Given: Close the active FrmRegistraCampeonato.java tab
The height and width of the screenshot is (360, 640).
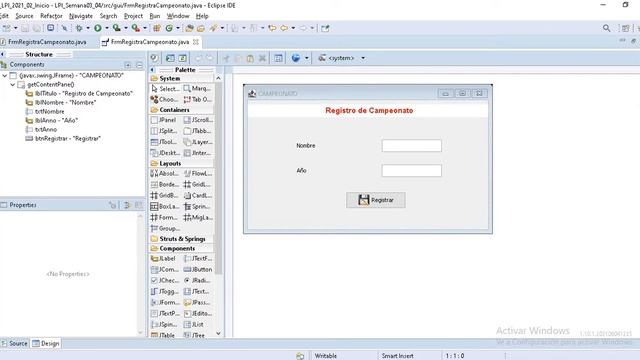Looking at the screenshot, I should [196, 42].
